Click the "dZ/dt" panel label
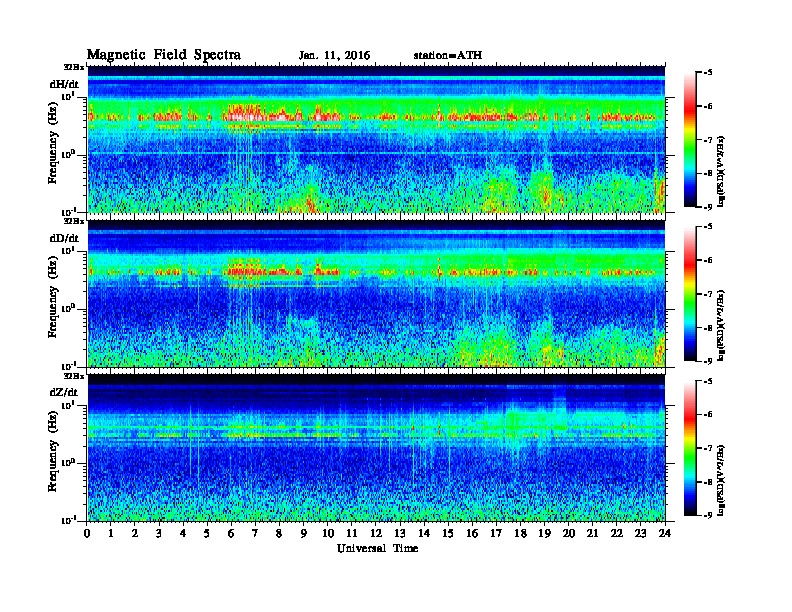This screenshot has height=612, width=792. pyautogui.click(x=64, y=392)
